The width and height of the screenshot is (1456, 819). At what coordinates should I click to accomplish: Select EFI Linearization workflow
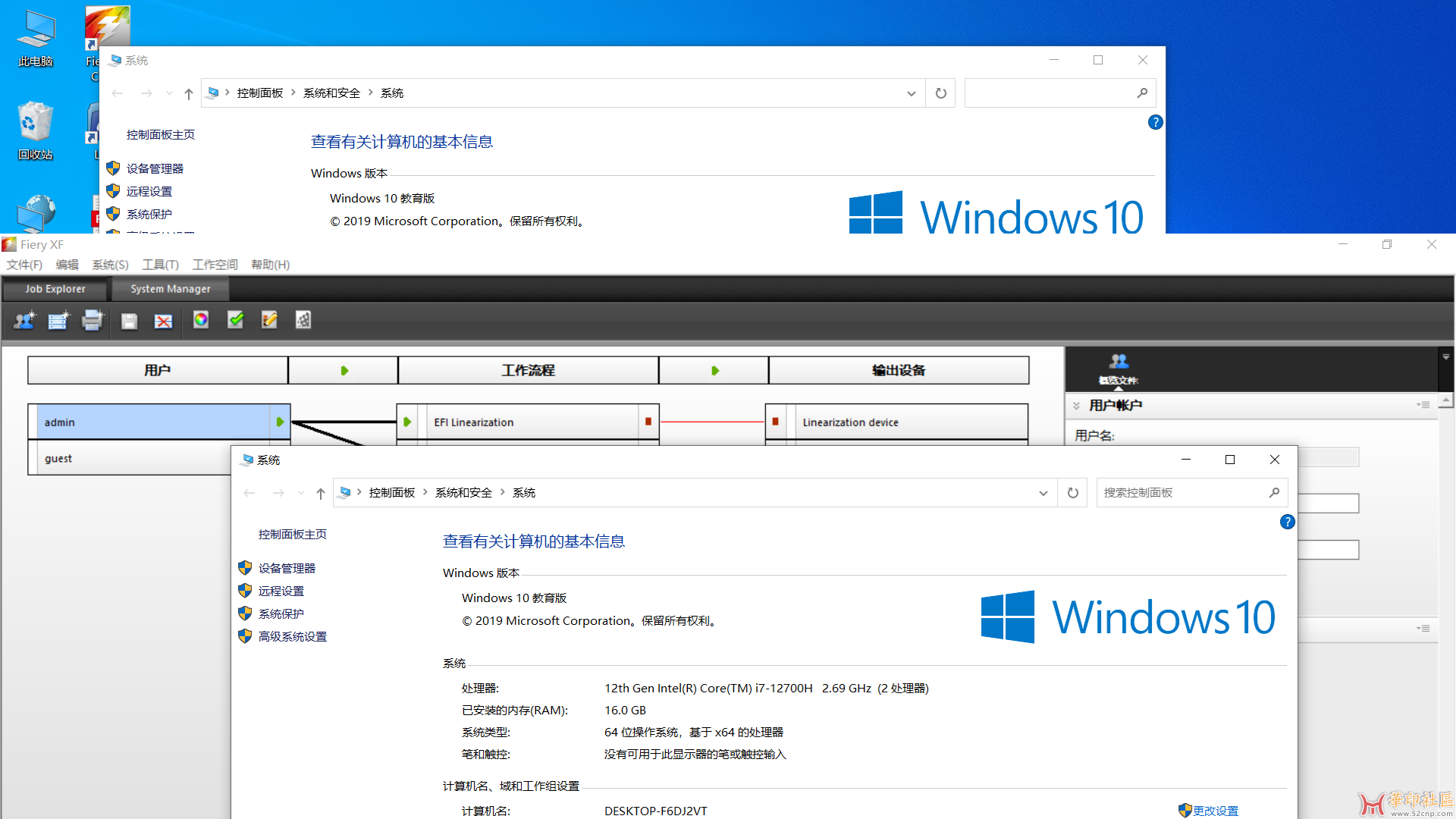(x=527, y=422)
